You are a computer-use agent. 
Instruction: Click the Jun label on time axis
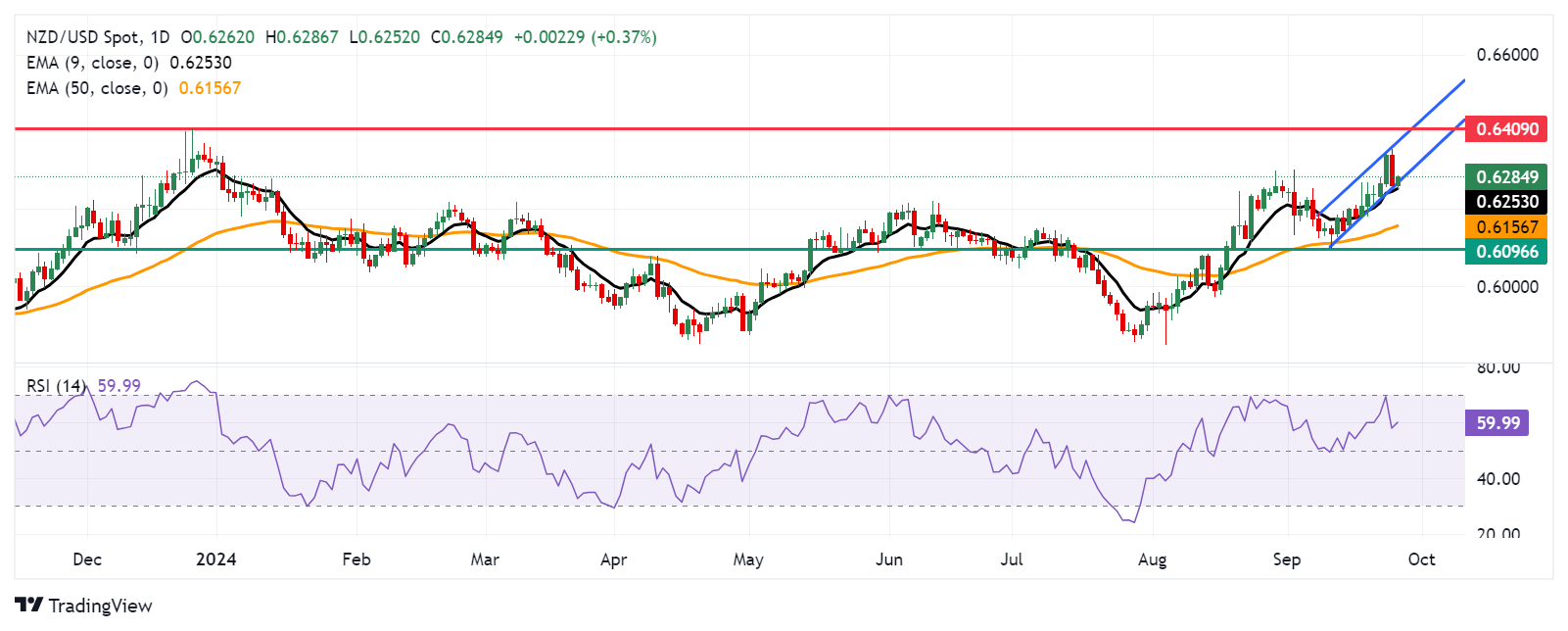pyautogui.click(x=888, y=559)
